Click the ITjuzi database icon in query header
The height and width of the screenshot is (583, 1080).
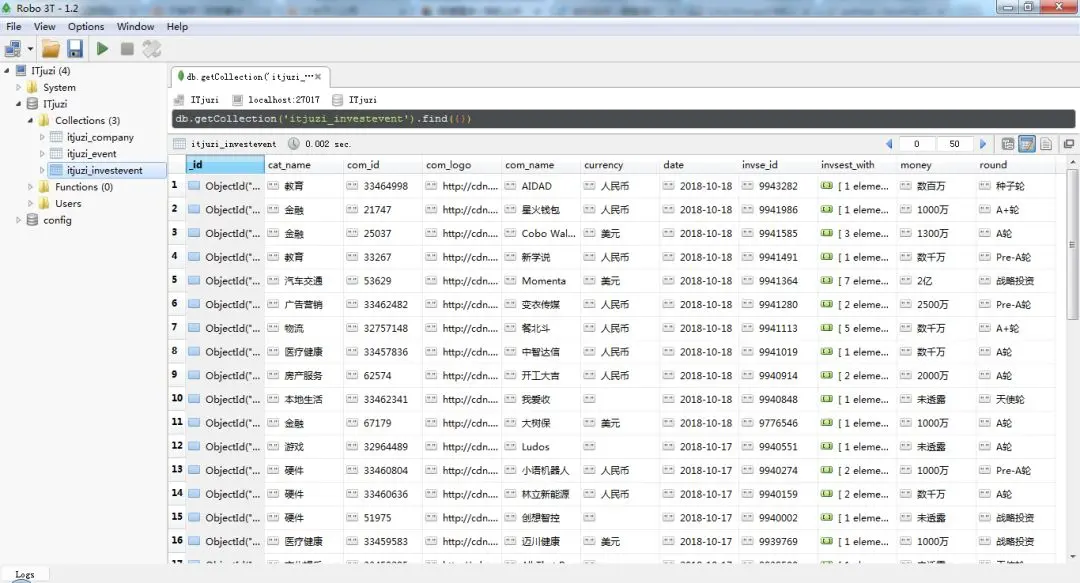(338, 100)
